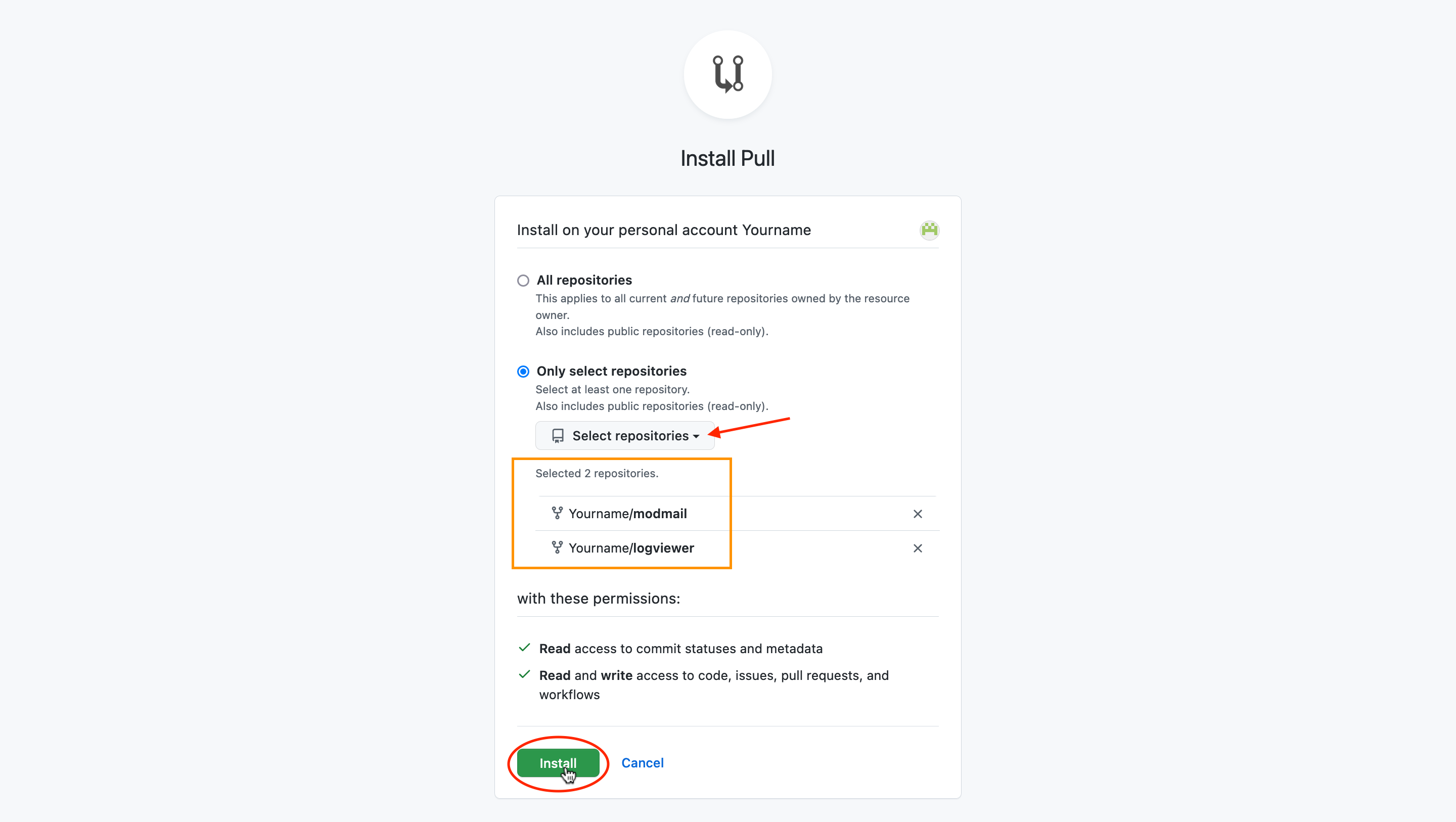The height and width of the screenshot is (822, 1456).
Task: Remove Yourname/modmail with its X icon
Action: pos(918,514)
